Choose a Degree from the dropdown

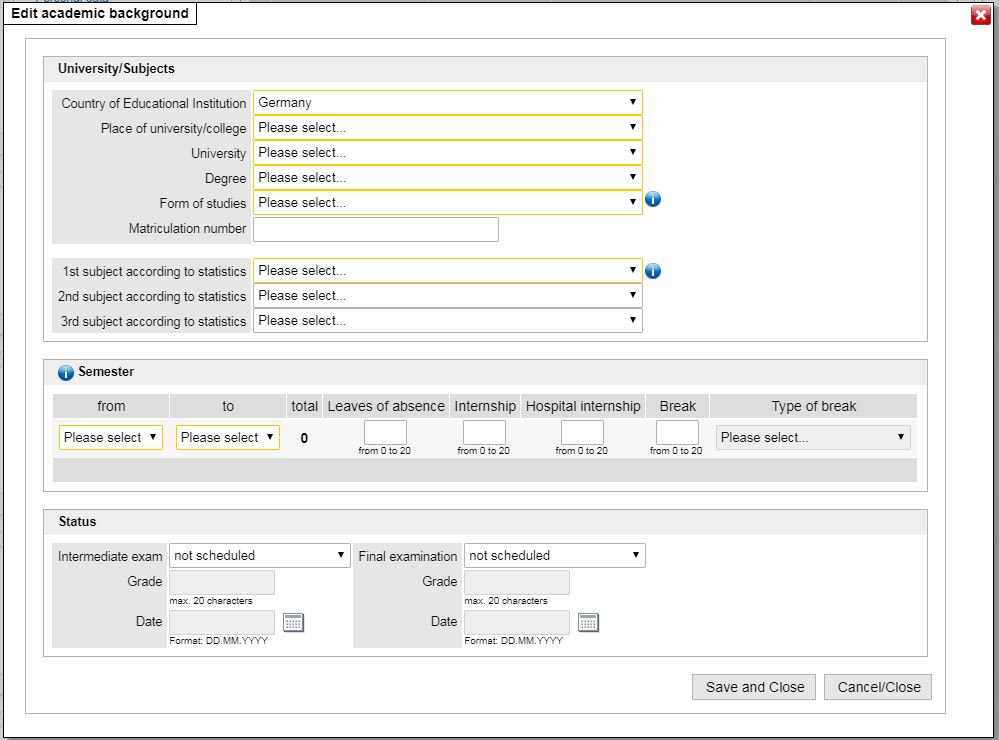click(x=447, y=178)
